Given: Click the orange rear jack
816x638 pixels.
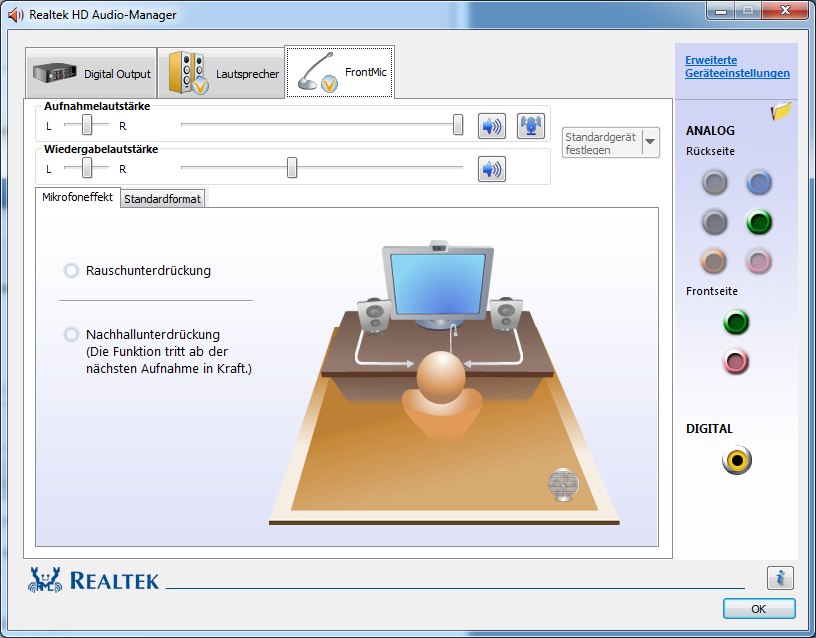Looking at the screenshot, I should coord(714,261).
